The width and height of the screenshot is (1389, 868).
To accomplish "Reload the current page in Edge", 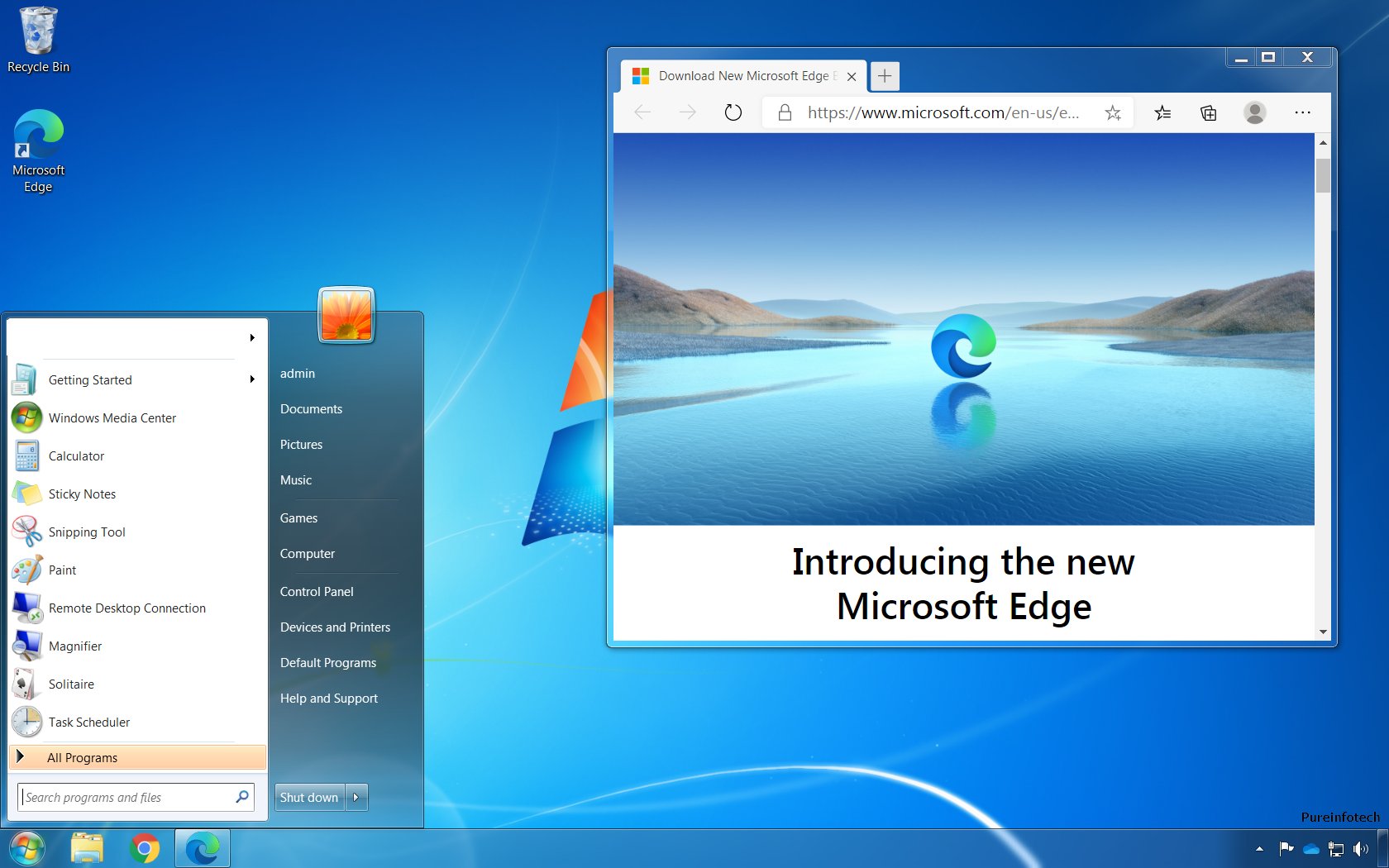I will [x=733, y=112].
